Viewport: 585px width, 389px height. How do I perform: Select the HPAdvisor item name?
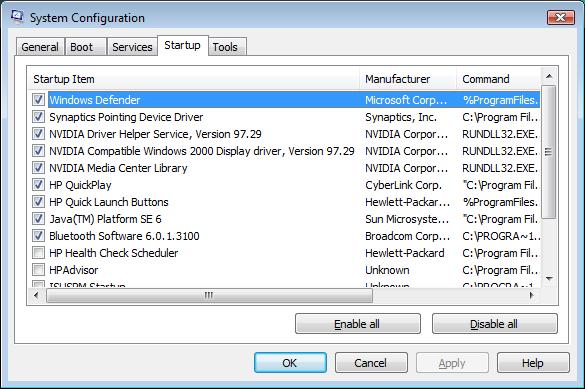click(x=73, y=270)
